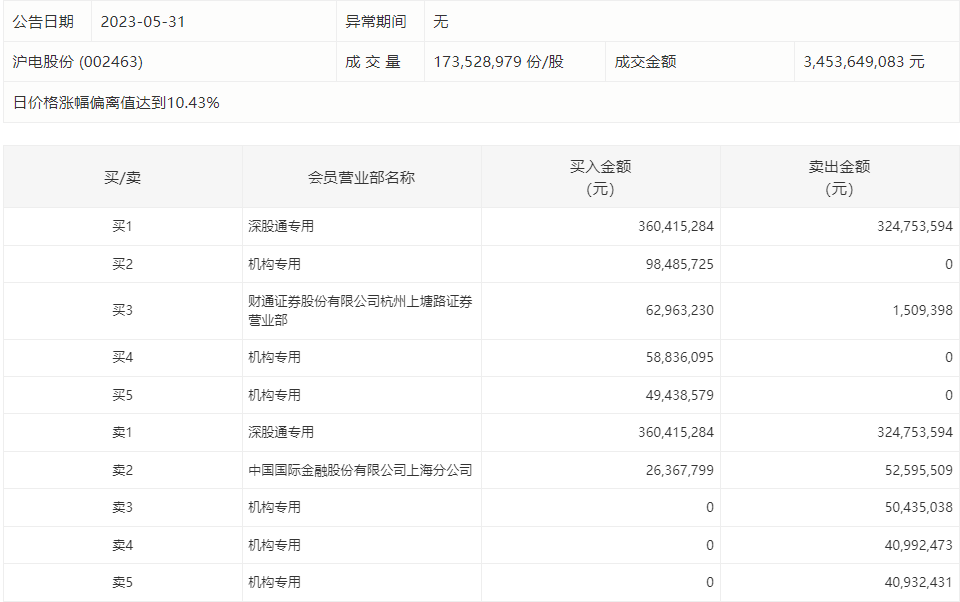Click 深股通专用 in the 卖1 row
The width and height of the screenshot is (960, 602).
[281, 433]
